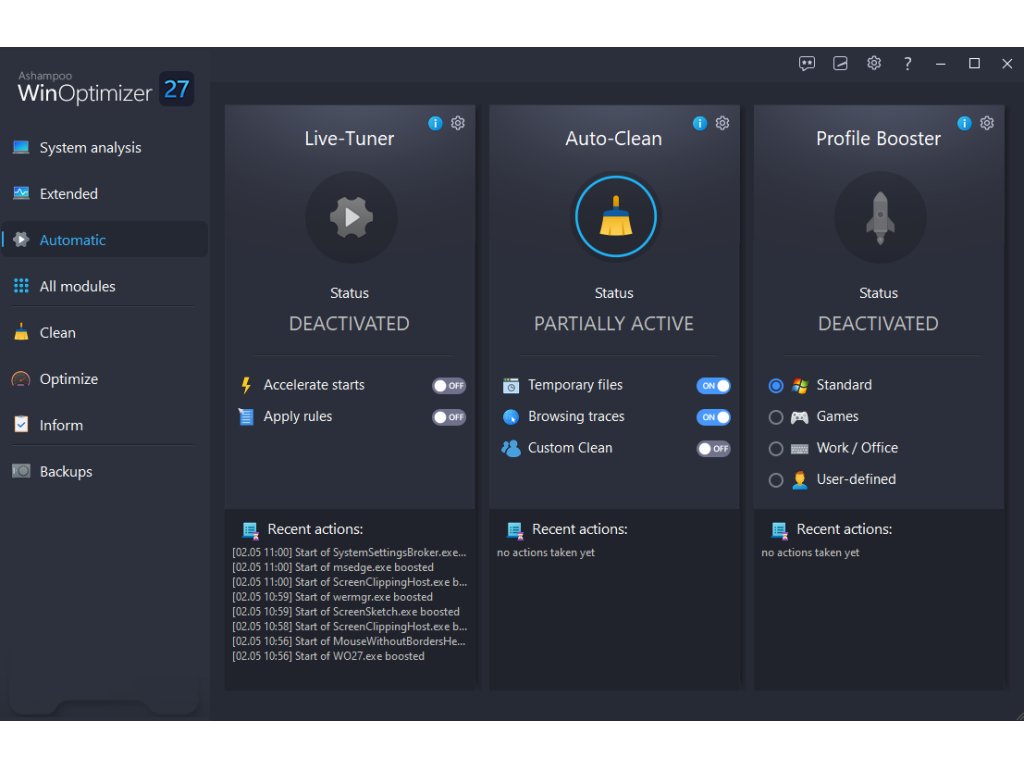Click the Profile Booster rocket icon

[x=880, y=217]
